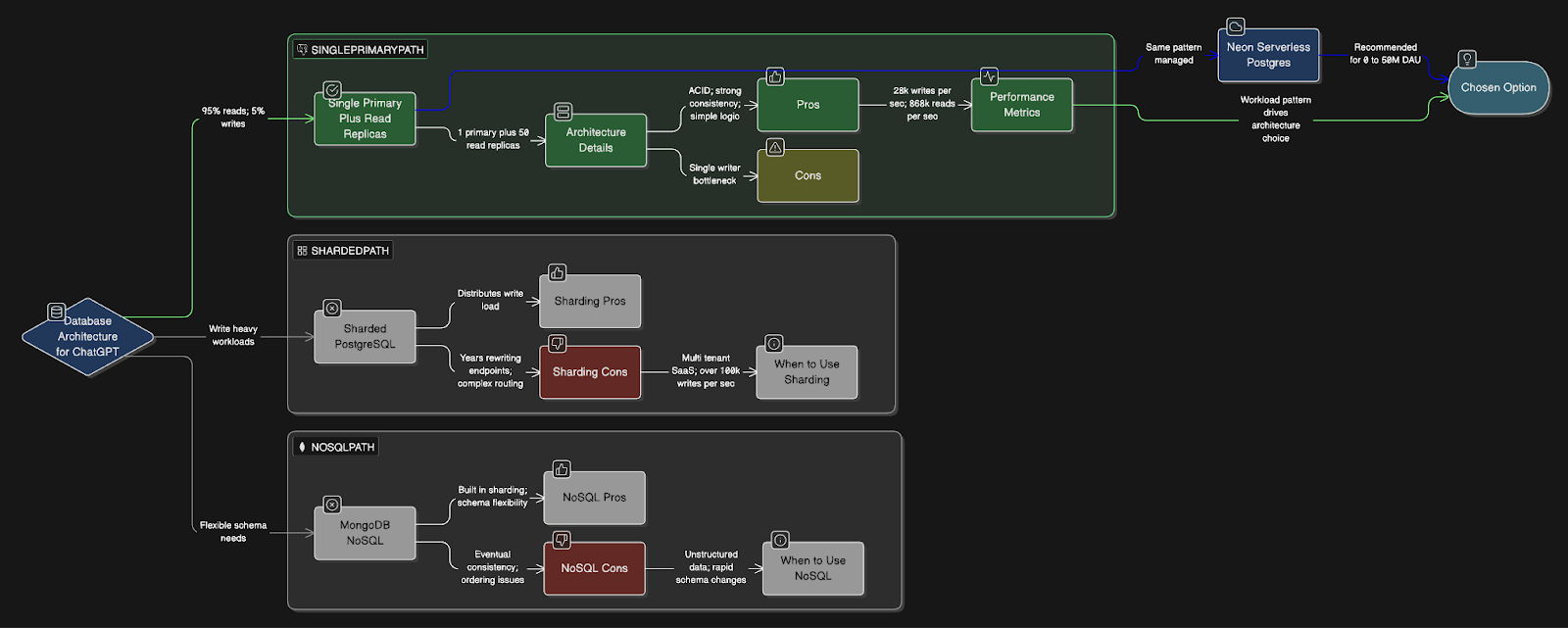Click the 'Write heavy workloads' edge label
Viewport: 1568px width, 628px height.
pos(233,335)
